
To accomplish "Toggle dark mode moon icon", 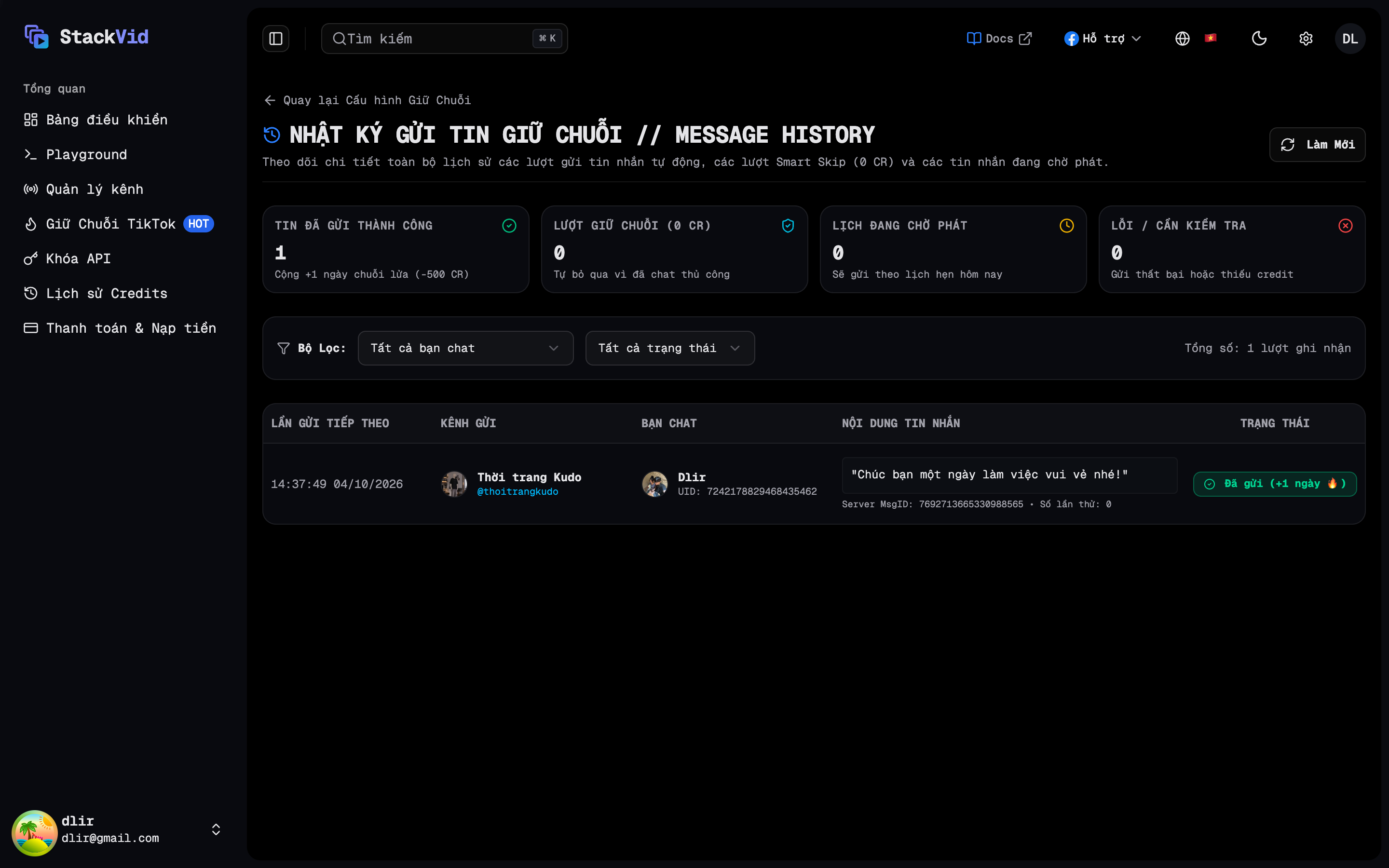I will [x=1259, y=39].
